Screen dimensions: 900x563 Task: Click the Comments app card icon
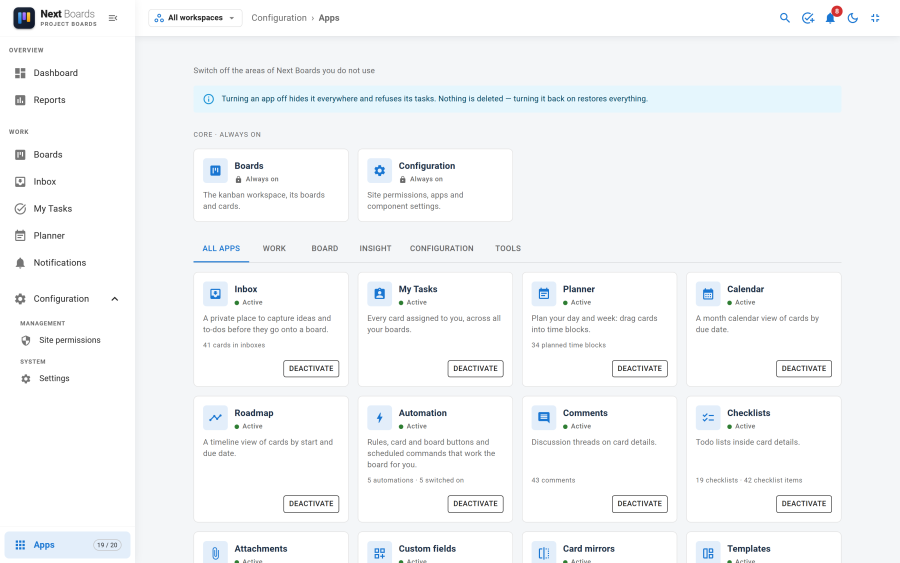click(544, 418)
